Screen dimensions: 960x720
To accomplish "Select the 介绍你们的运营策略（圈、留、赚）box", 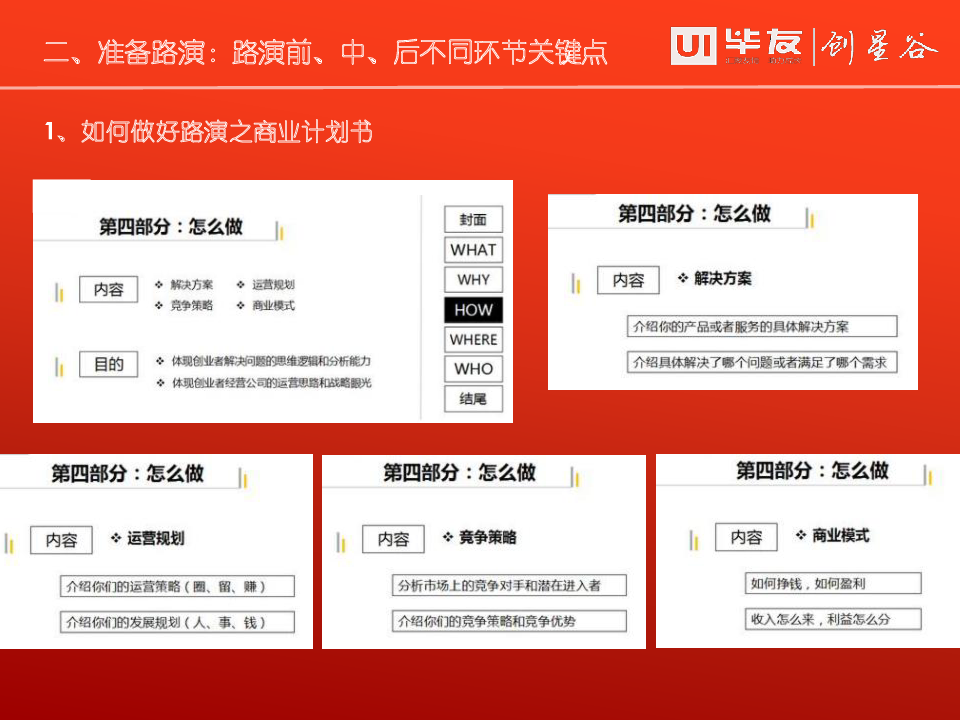I will pyautogui.click(x=177, y=587).
